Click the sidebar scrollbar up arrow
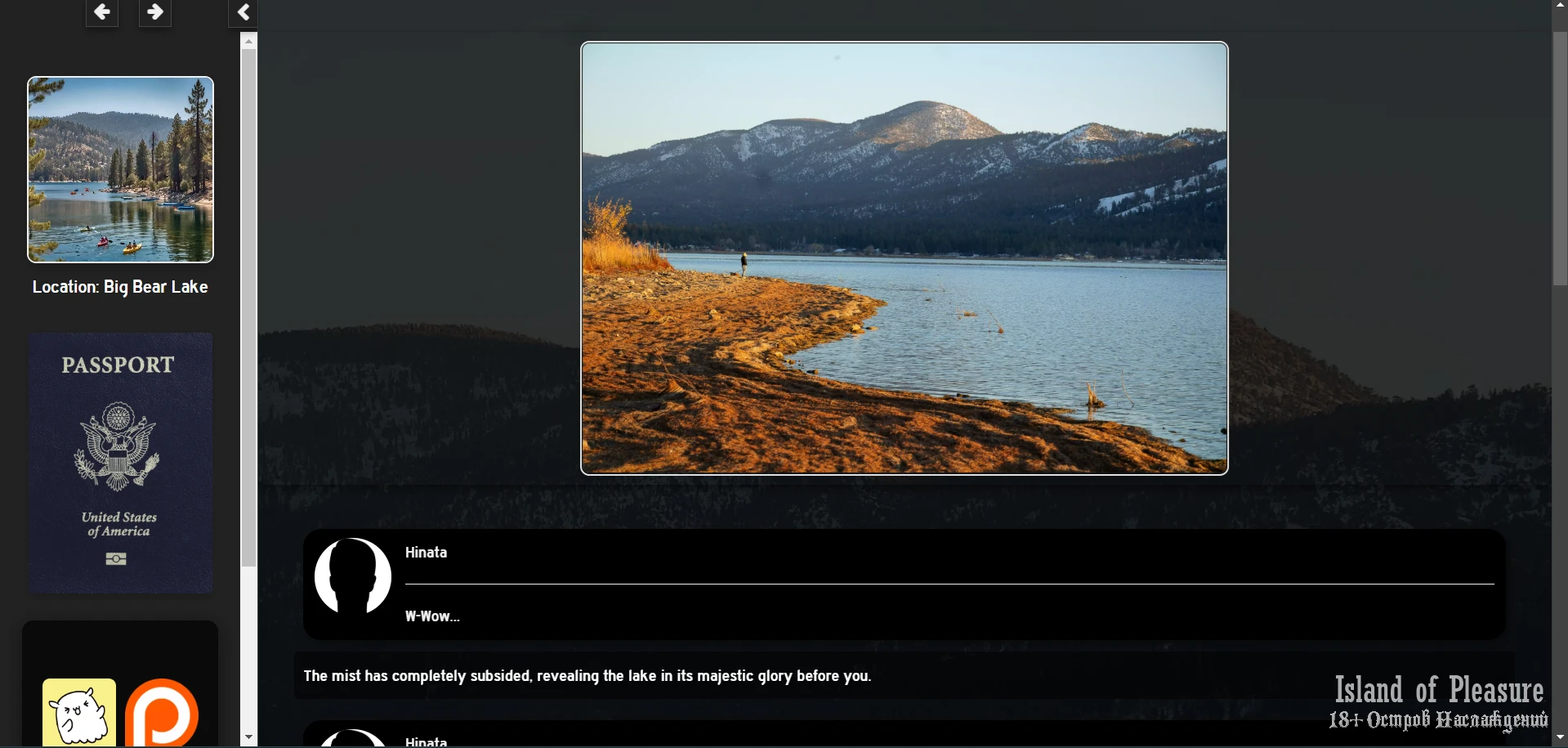The height and width of the screenshot is (748, 1568). tap(248, 40)
